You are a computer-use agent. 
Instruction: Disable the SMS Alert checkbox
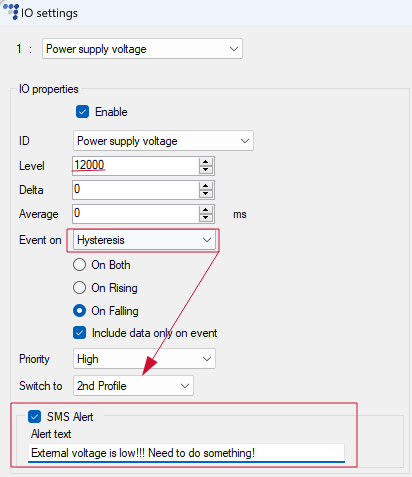34,417
